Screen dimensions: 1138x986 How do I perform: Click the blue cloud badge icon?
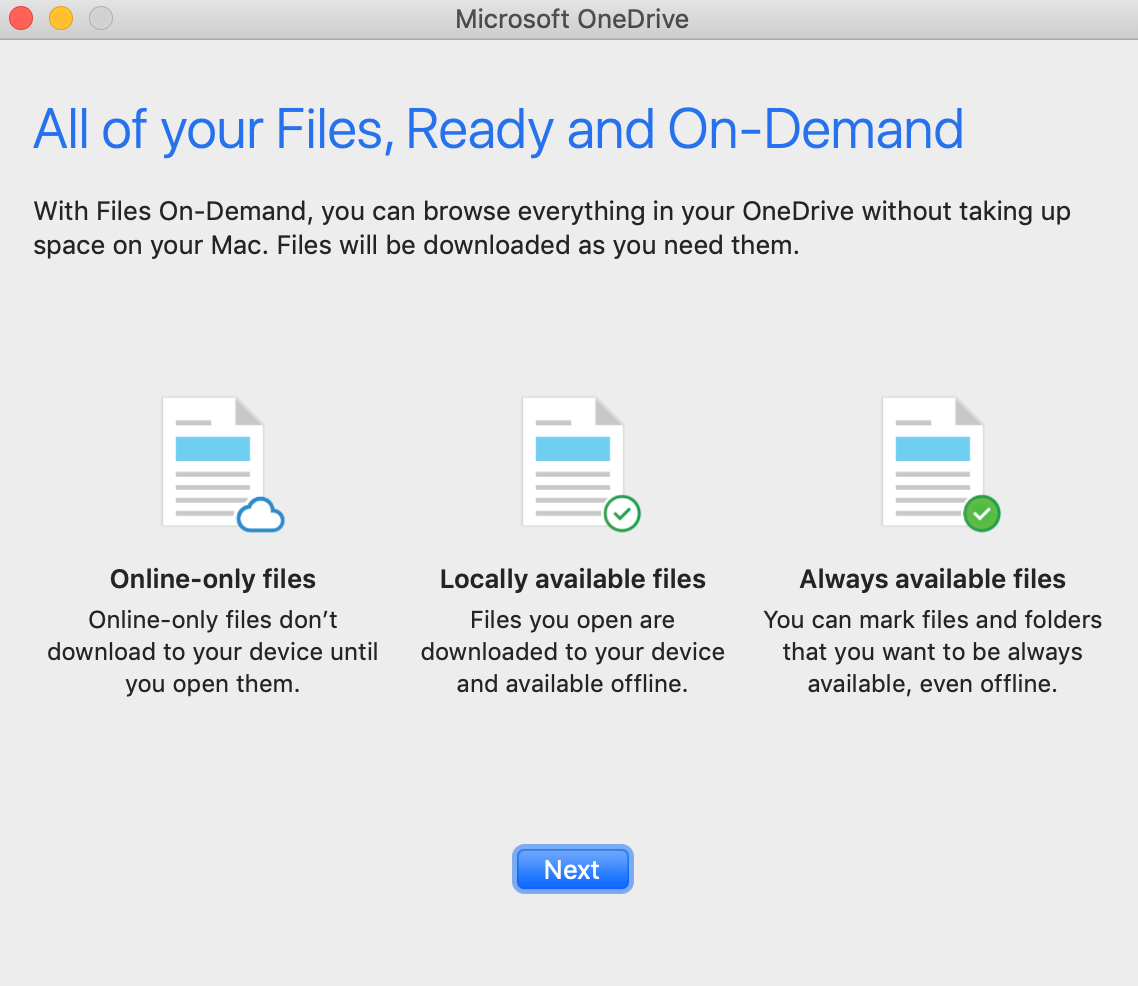(x=261, y=514)
